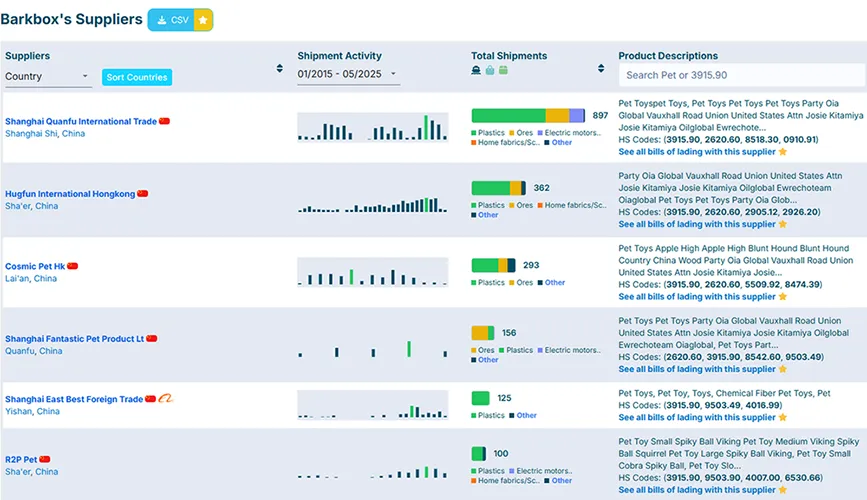See all bills of lading for Shanghai Quanfu
The width and height of the screenshot is (867, 500).
click(697, 152)
